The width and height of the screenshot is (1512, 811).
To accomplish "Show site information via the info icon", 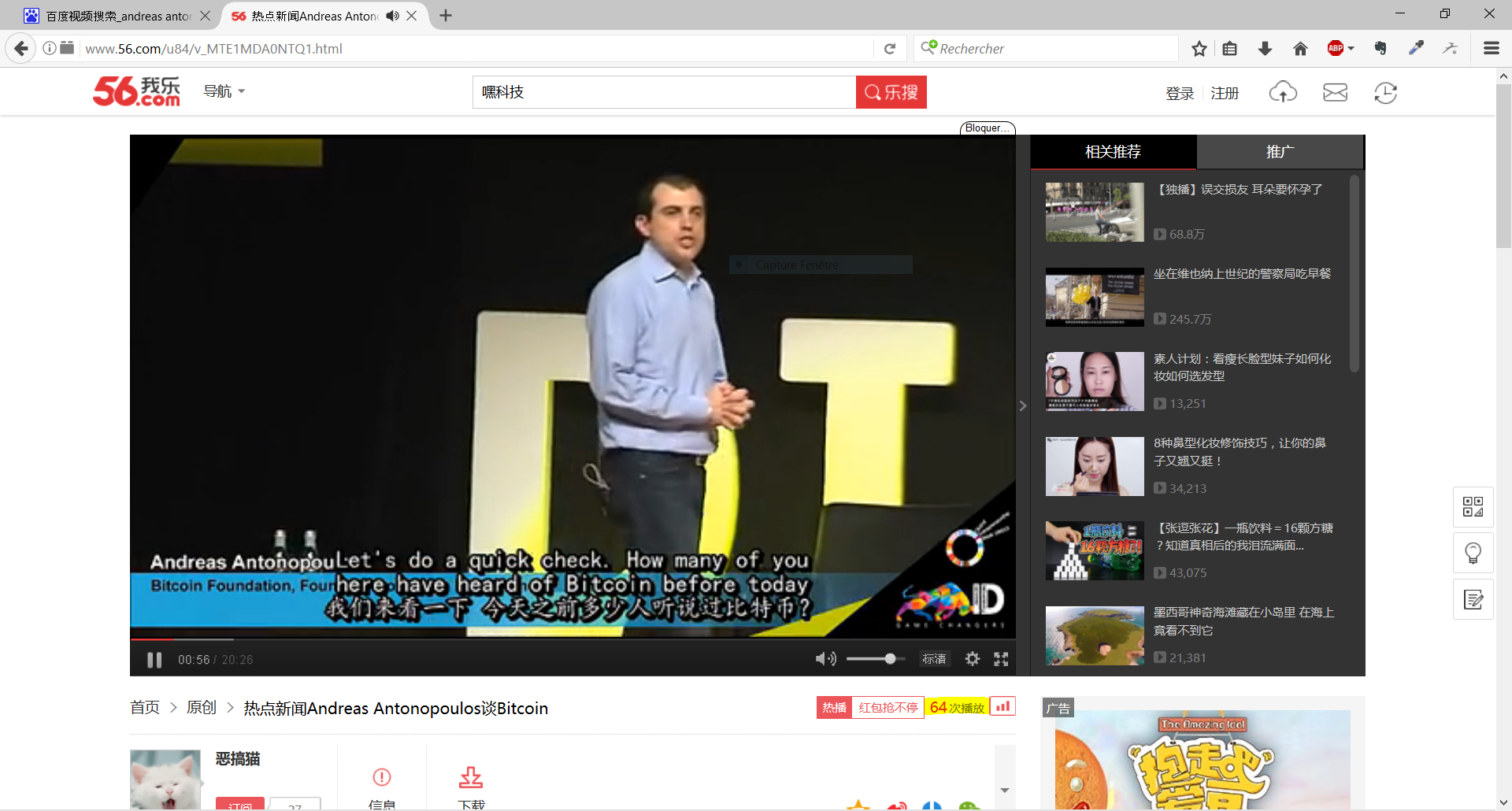I will tap(50, 49).
